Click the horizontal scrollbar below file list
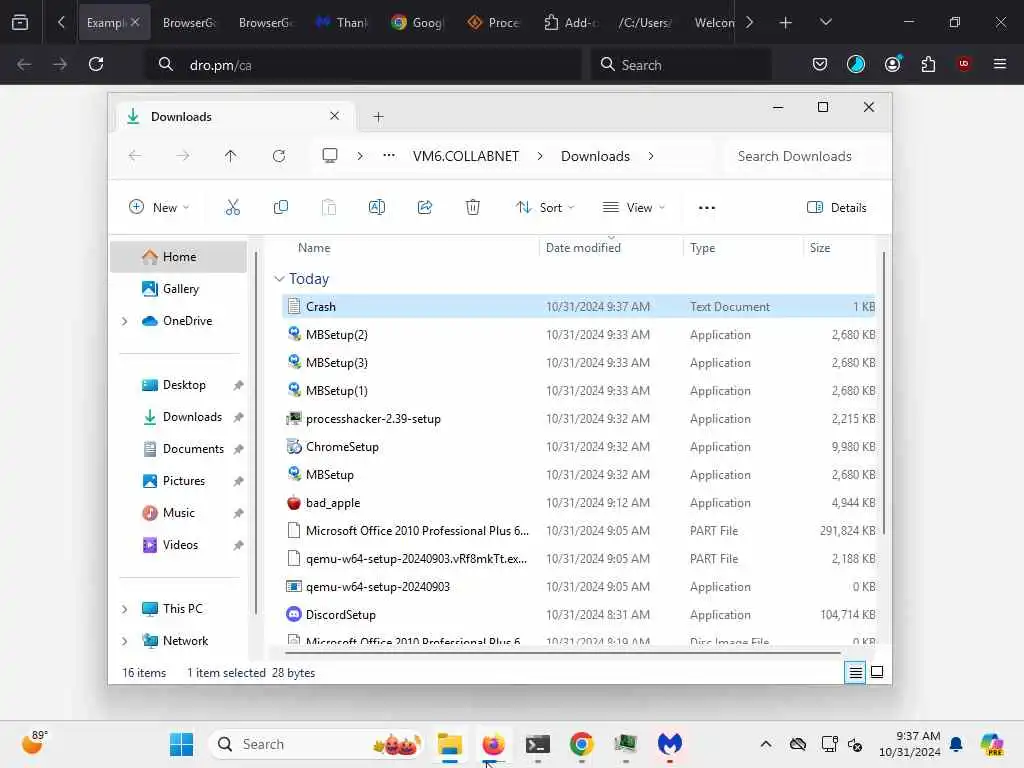The width and height of the screenshot is (1024, 768). point(563,652)
